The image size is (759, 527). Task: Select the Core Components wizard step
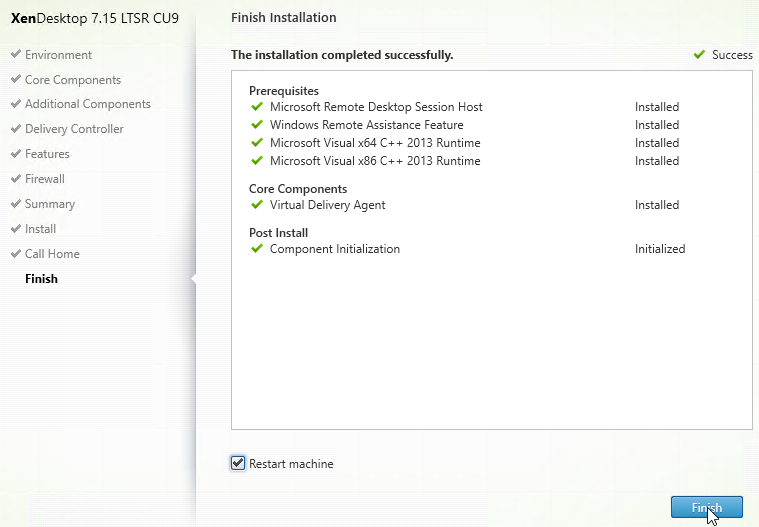(x=73, y=80)
